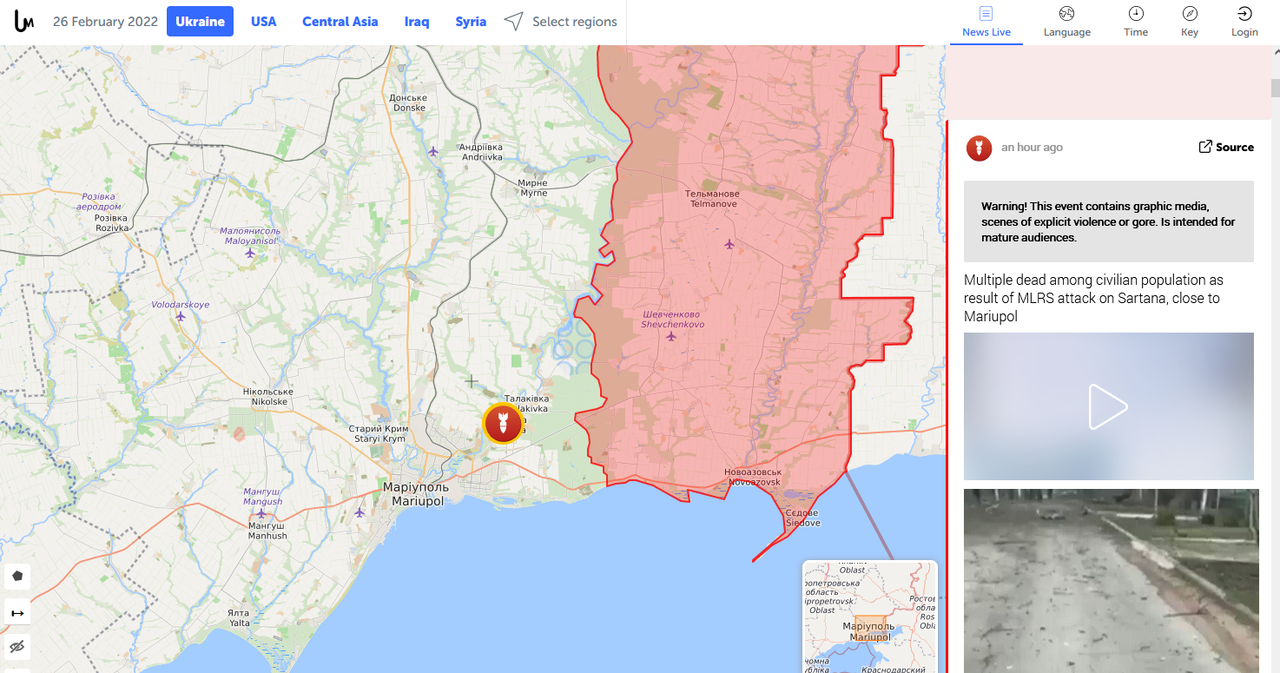Viewport: 1280px width, 673px height.
Task: Click the 'an hour ago' timestamp
Action: click(x=1032, y=147)
